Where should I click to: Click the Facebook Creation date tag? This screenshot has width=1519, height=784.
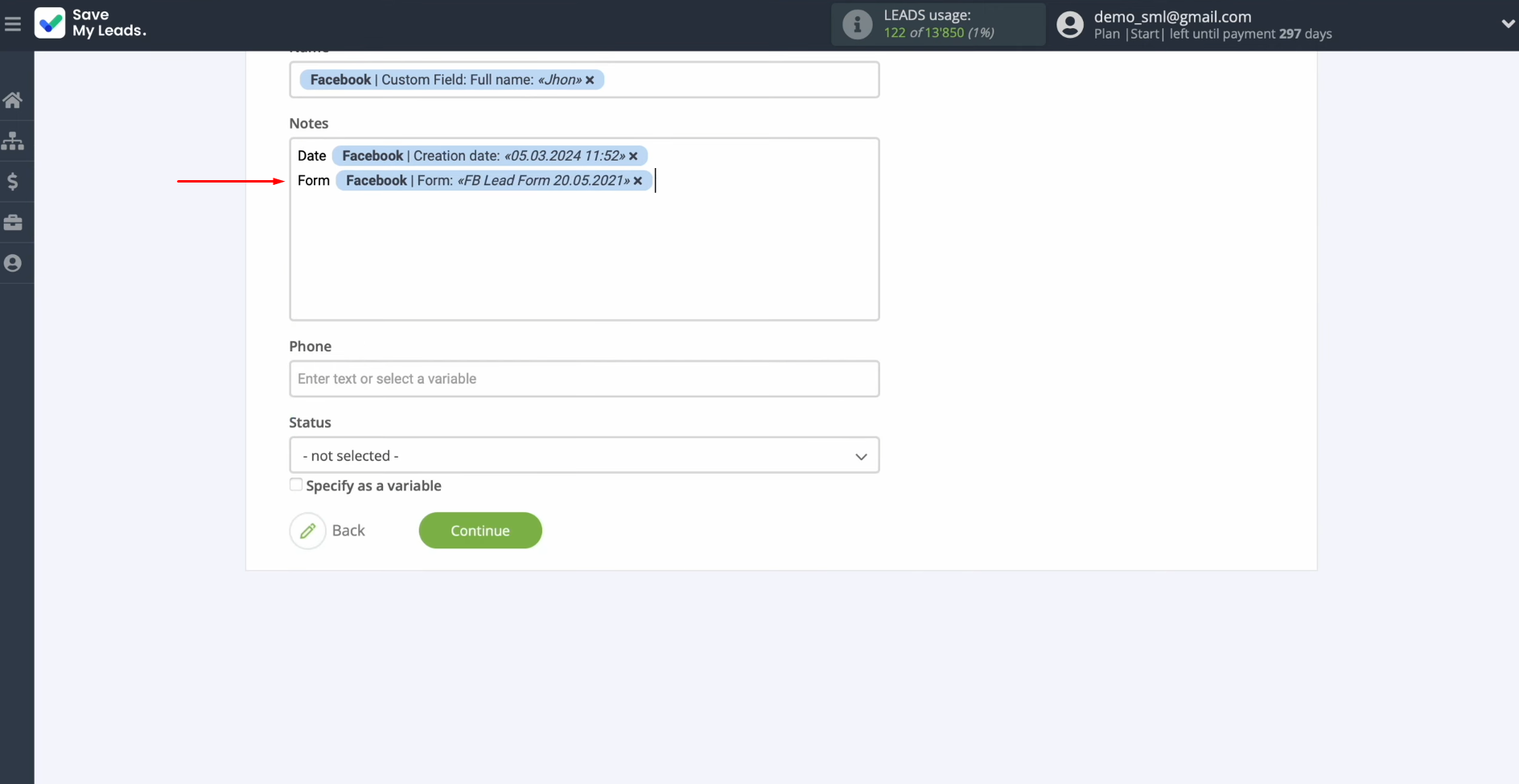(489, 156)
